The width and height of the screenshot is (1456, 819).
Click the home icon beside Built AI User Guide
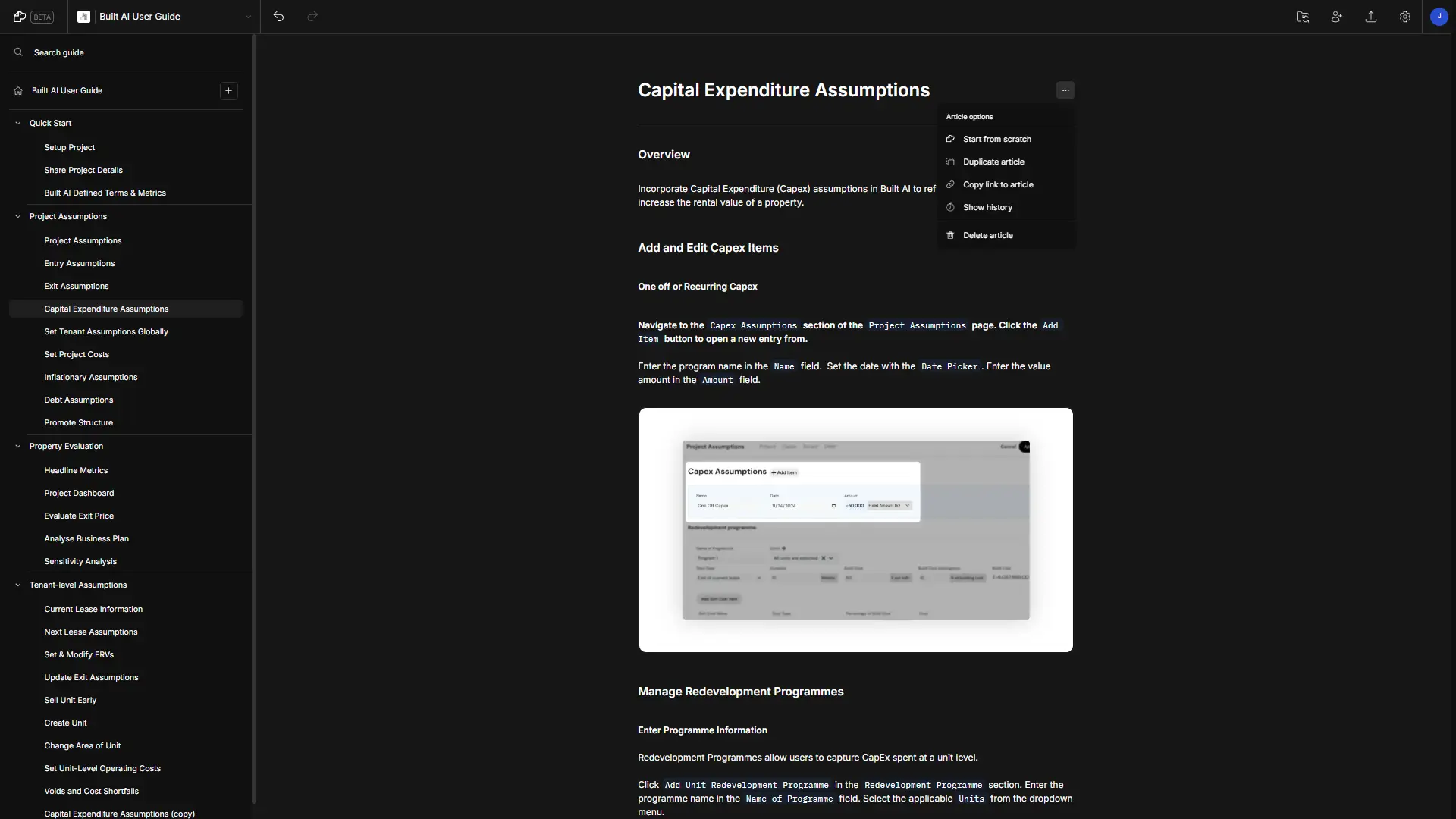(x=18, y=90)
